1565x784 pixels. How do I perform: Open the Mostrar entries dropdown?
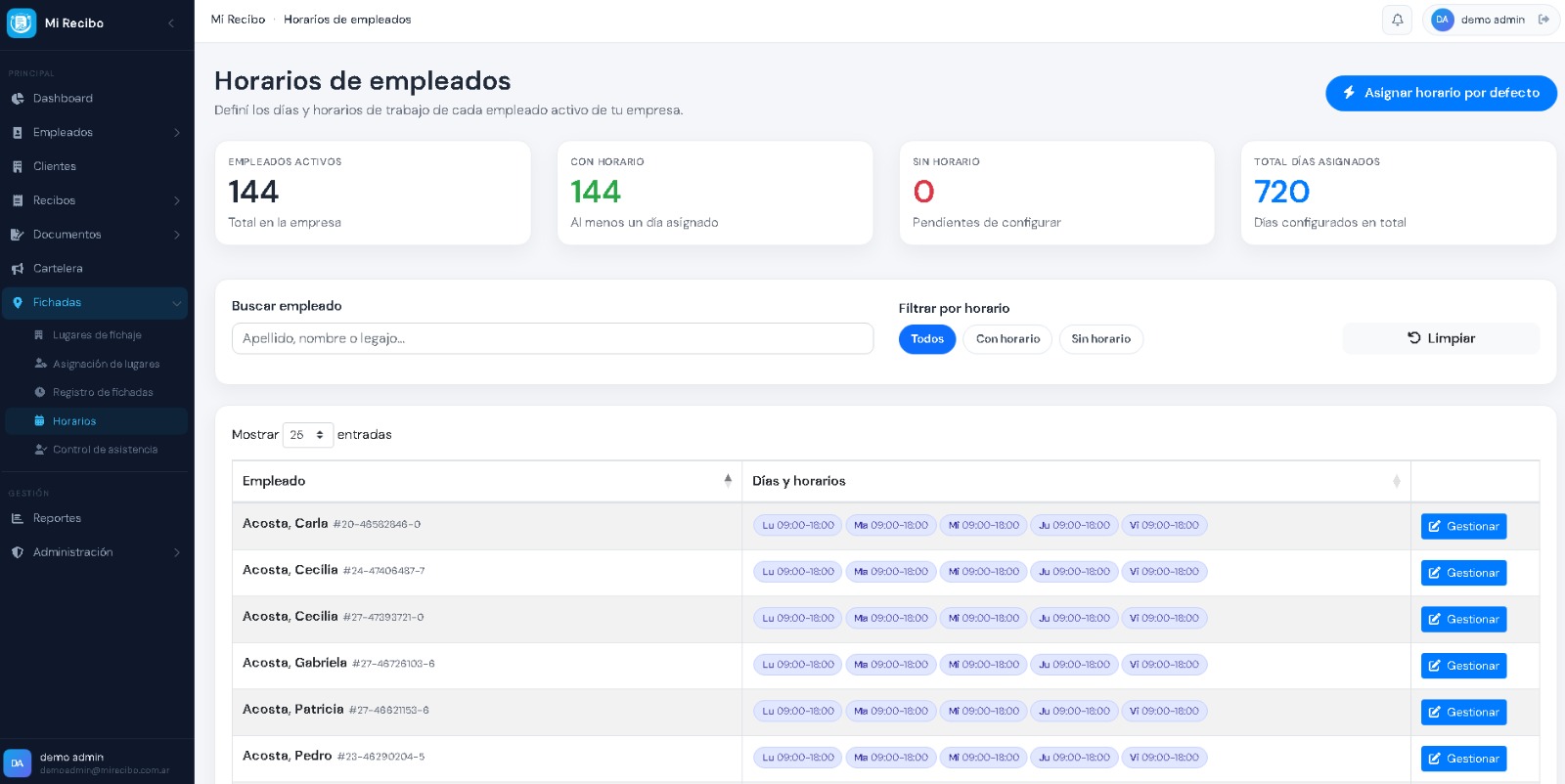308,435
